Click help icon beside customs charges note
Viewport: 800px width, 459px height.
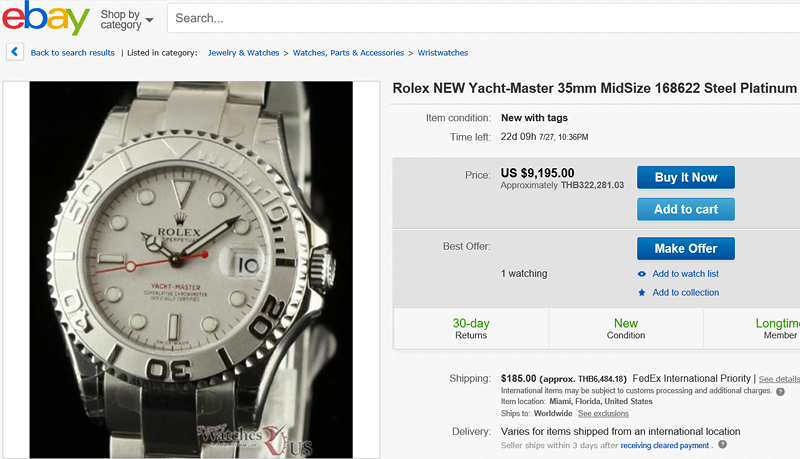click(x=780, y=391)
